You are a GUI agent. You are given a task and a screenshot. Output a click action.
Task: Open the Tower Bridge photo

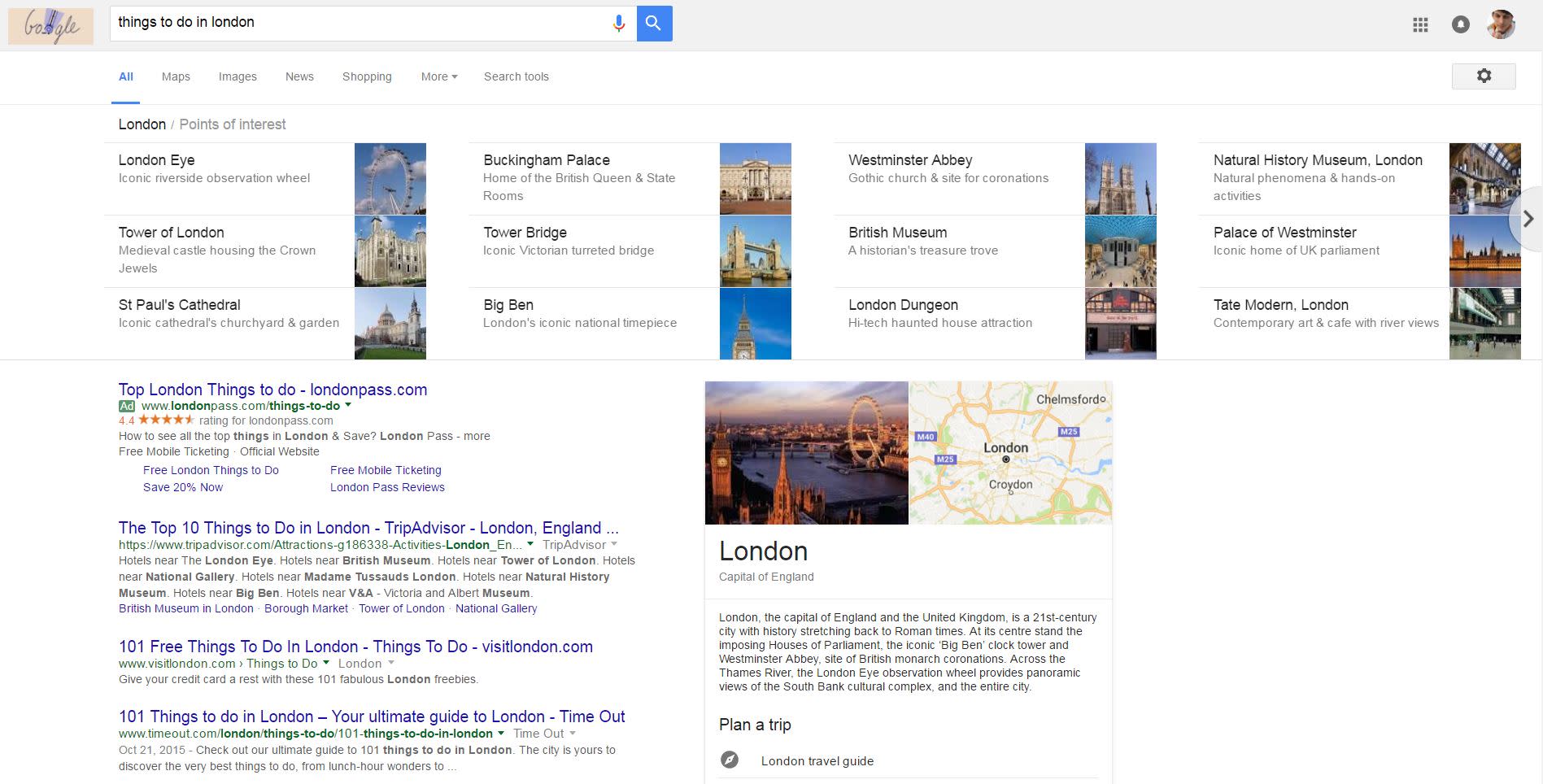(756, 251)
